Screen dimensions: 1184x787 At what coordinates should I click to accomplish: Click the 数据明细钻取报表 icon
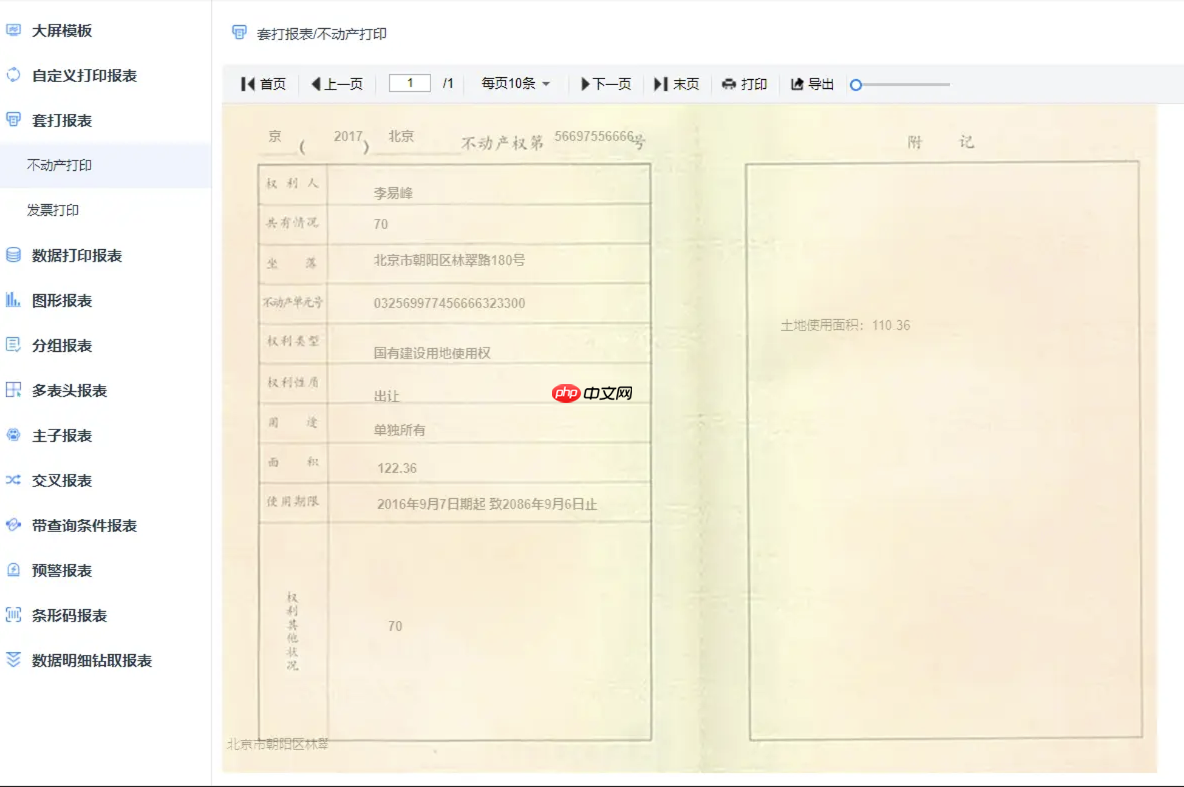13,661
